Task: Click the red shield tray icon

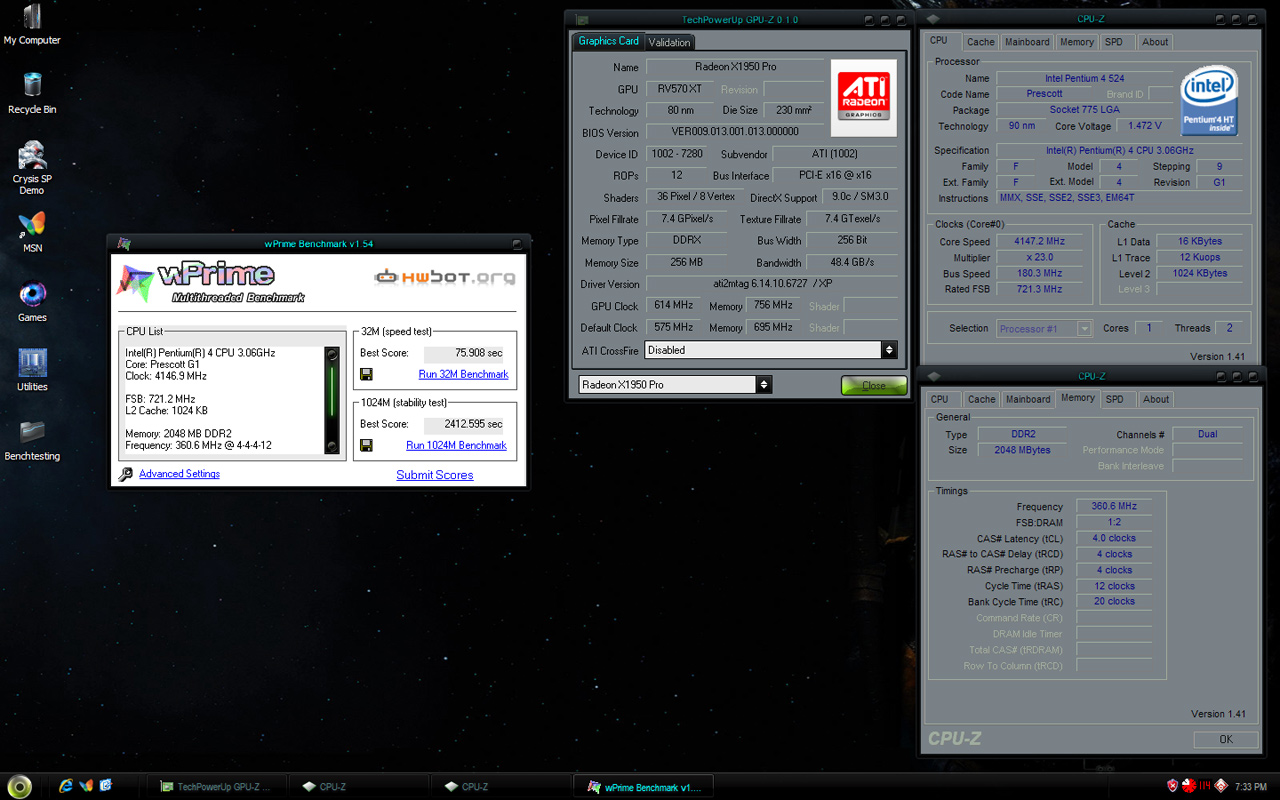Action: point(1173,787)
